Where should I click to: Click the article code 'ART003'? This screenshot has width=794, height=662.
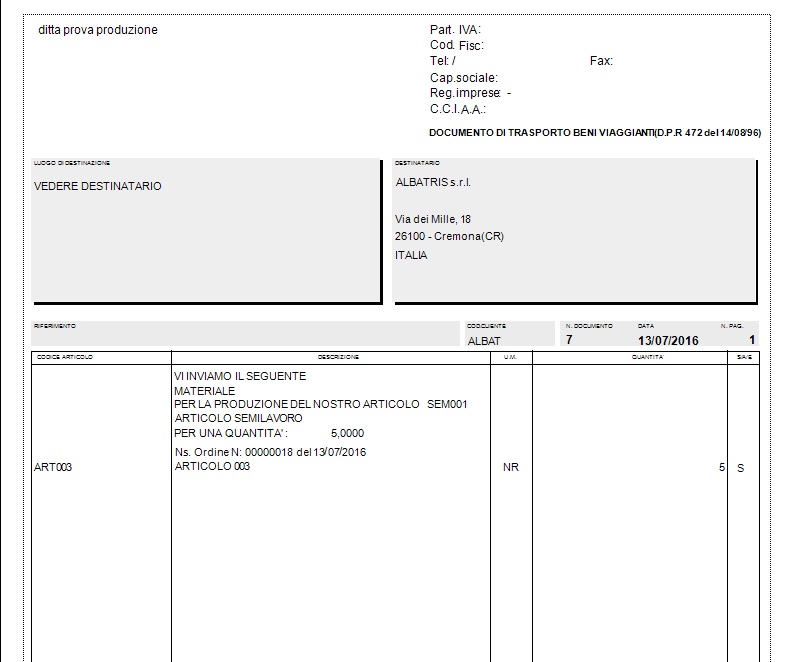pos(53,467)
